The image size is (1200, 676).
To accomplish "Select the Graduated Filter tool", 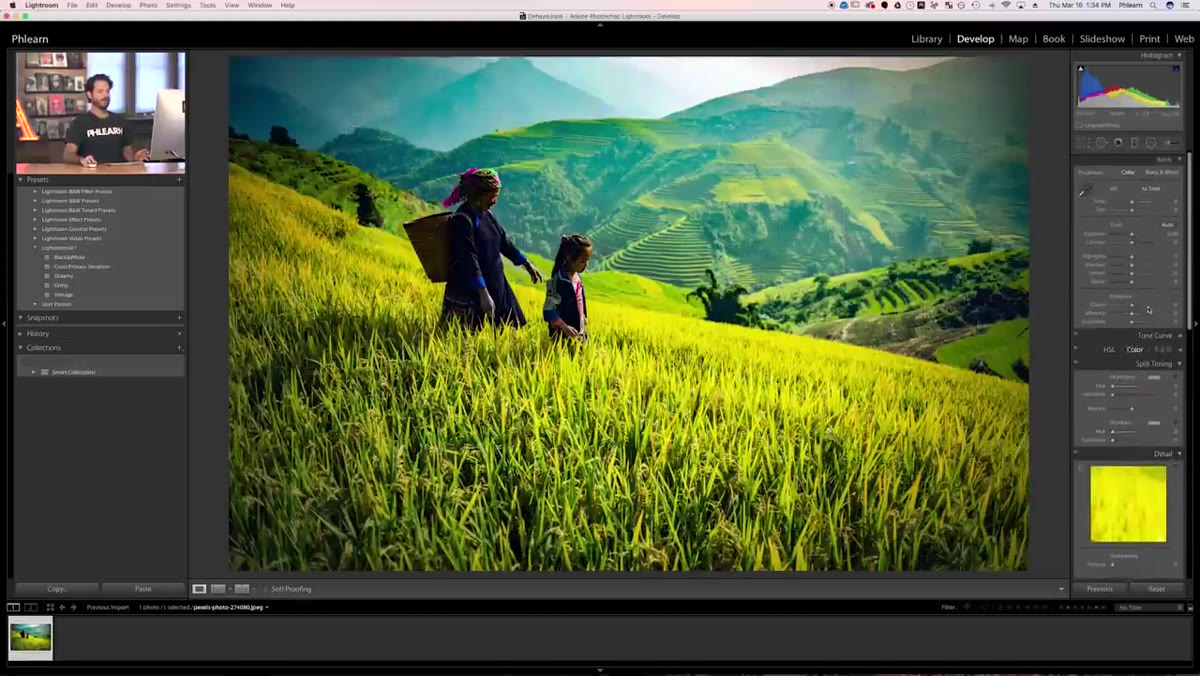I will click(1135, 142).
